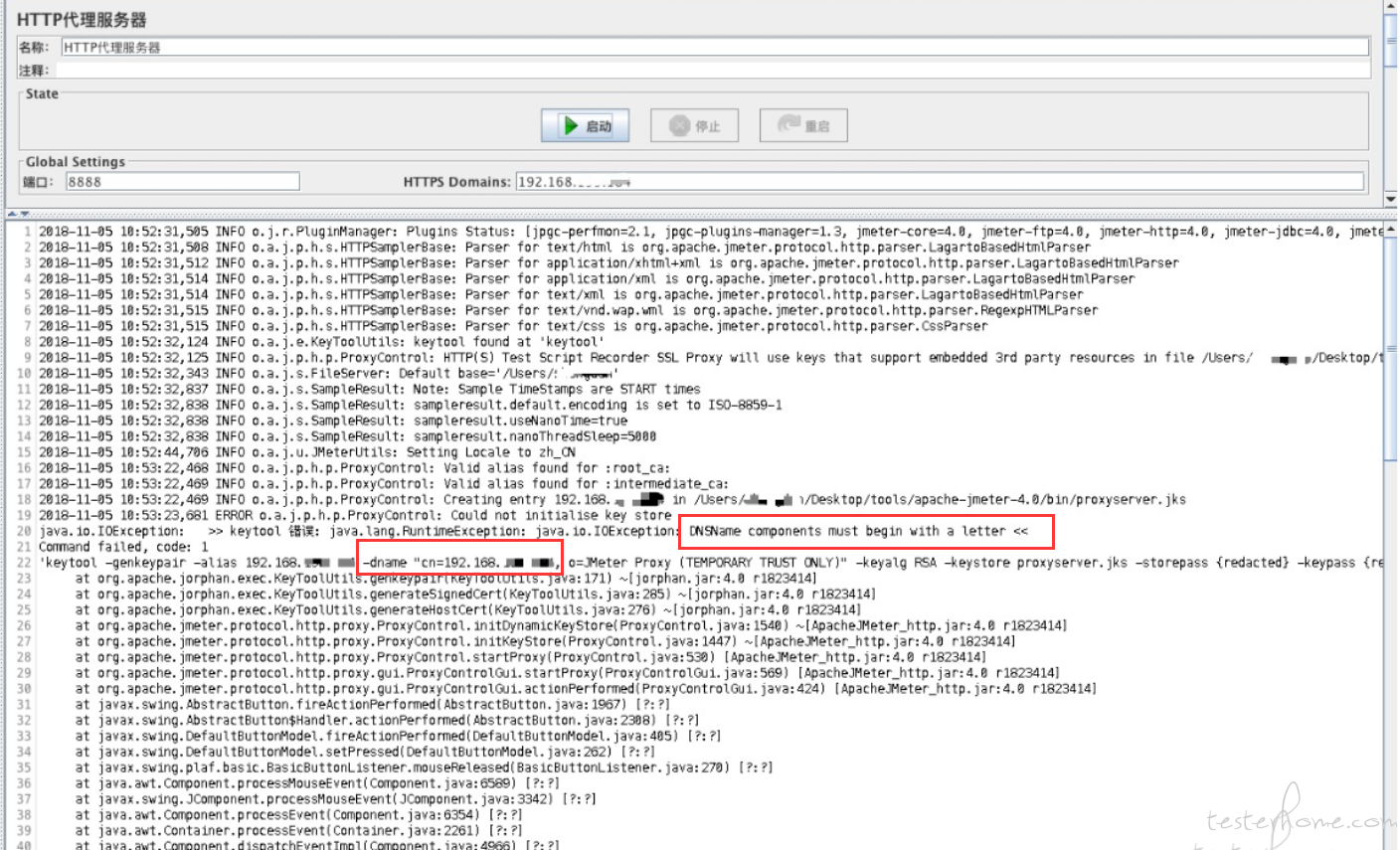Select the PluginManager Plugins Status log line

pyautogui.click(x=710, y=232)
